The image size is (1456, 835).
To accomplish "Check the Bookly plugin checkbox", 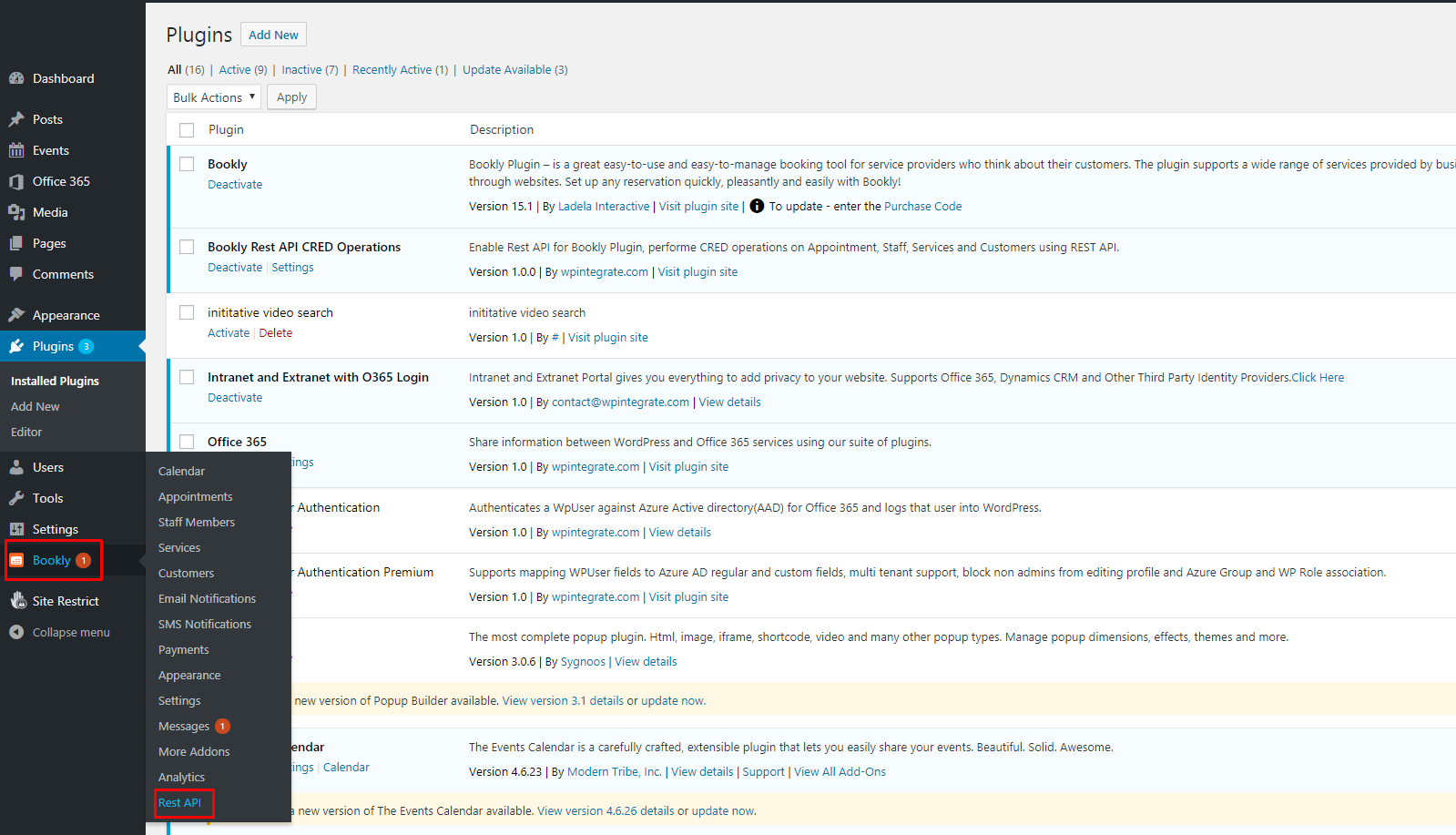I will 187,164.
